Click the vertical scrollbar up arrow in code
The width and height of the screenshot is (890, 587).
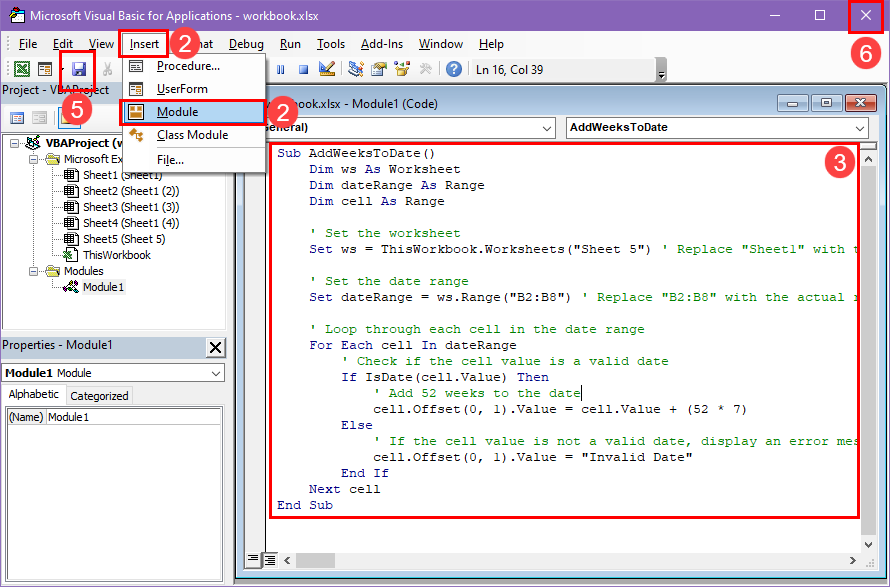(868, 160)
